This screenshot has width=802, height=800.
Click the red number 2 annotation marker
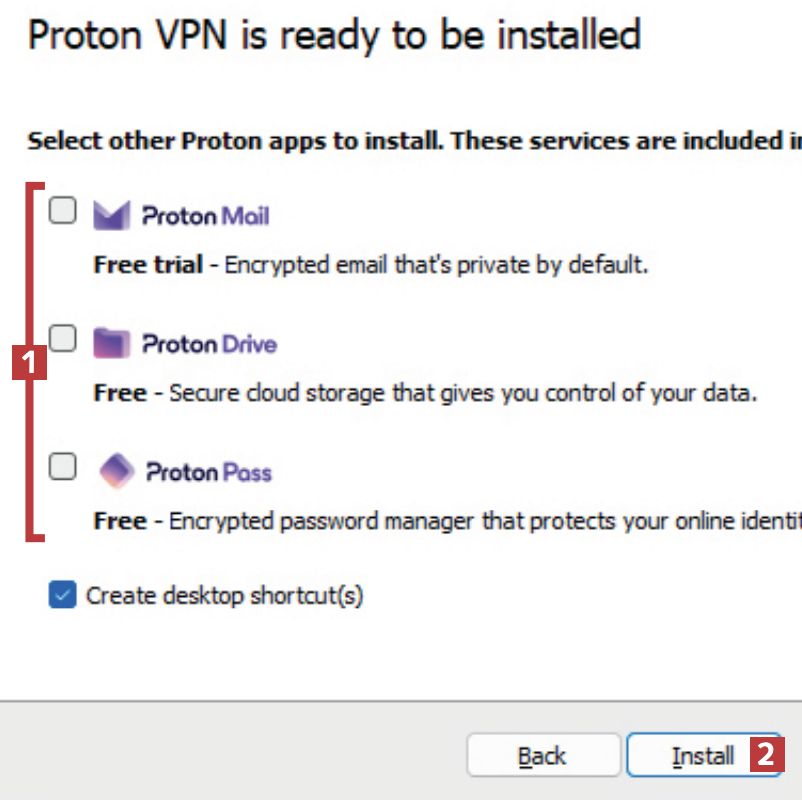point(766,755)
